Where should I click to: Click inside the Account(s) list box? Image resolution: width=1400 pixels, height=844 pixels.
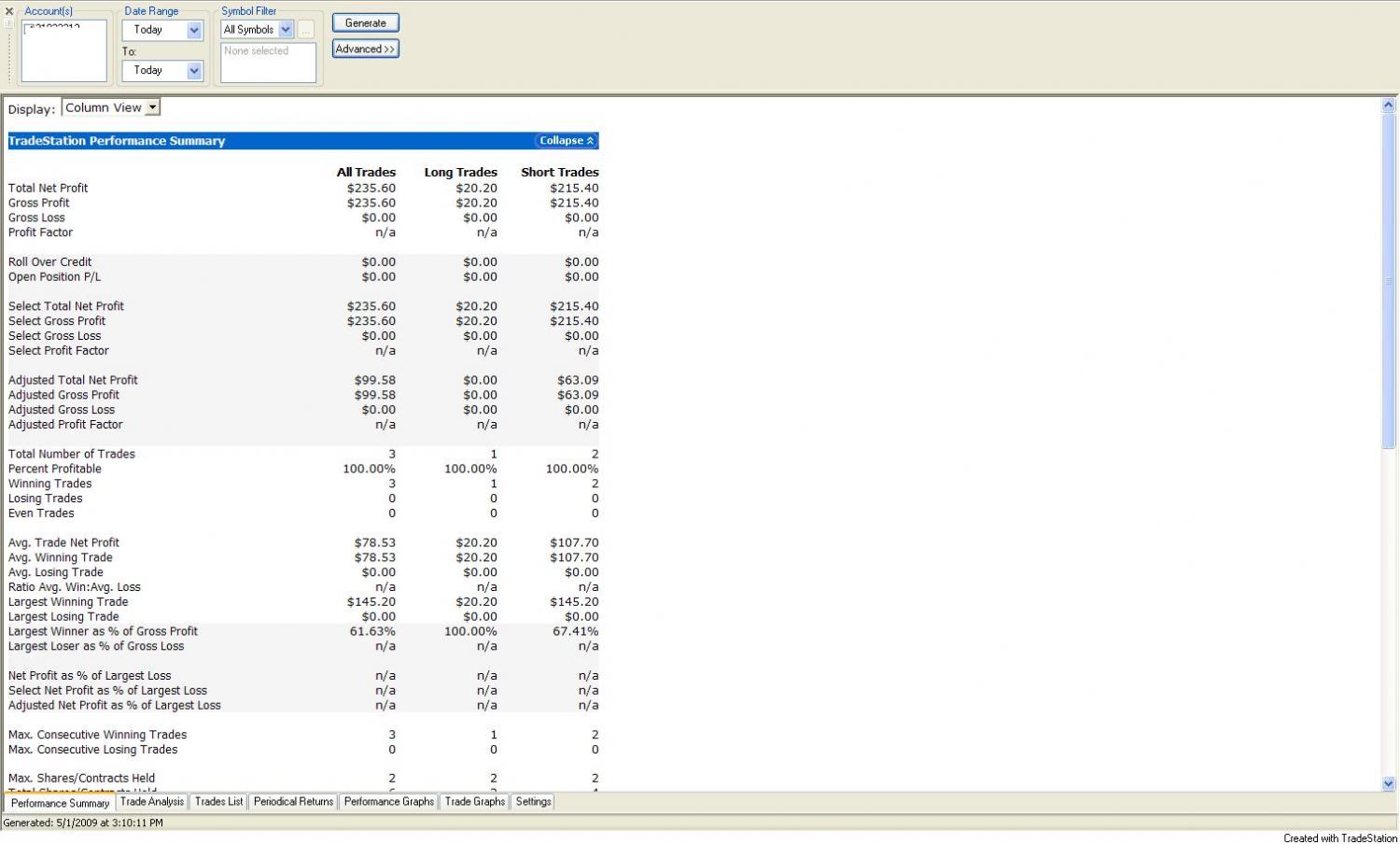point(63,51)
